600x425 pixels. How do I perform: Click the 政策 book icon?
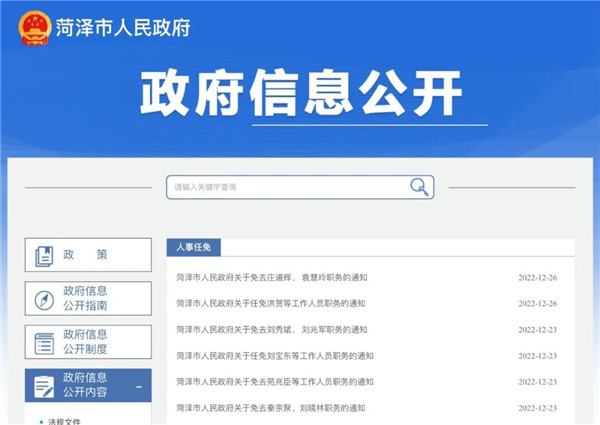click(x=44, y=256)
